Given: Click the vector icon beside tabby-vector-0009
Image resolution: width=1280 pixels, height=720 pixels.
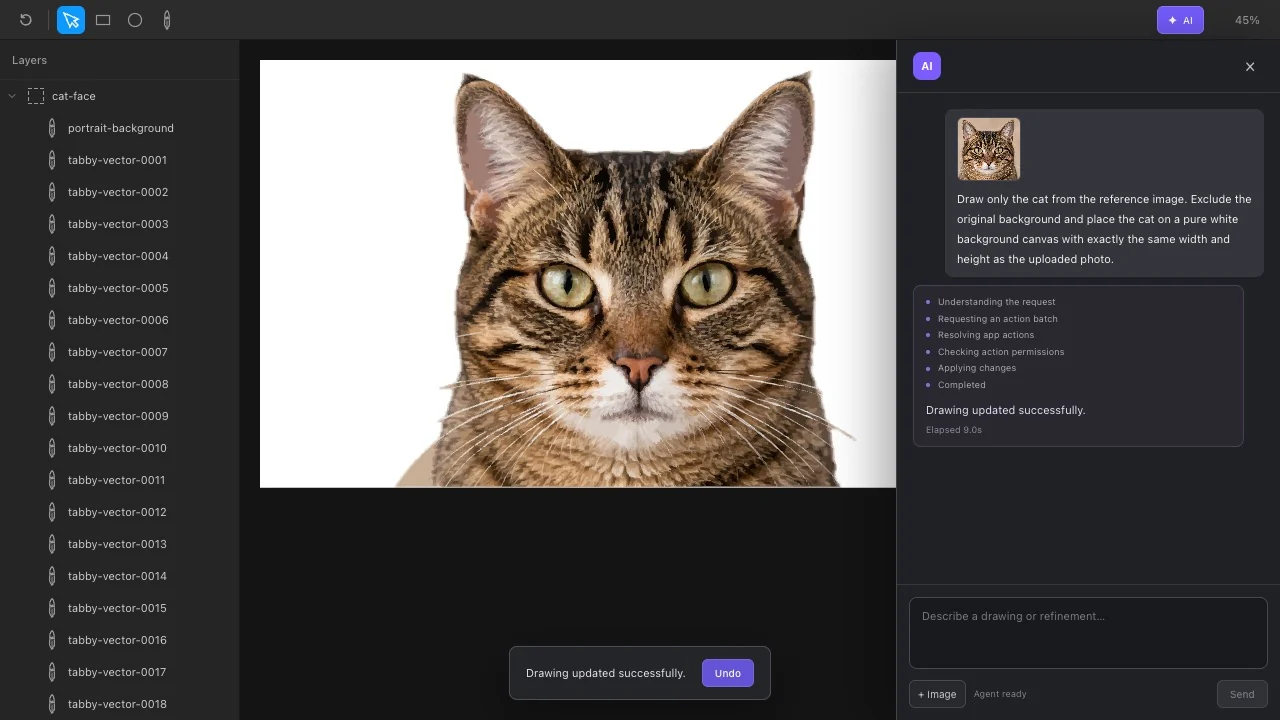Looking at the screenshot, I should [52, 416].
